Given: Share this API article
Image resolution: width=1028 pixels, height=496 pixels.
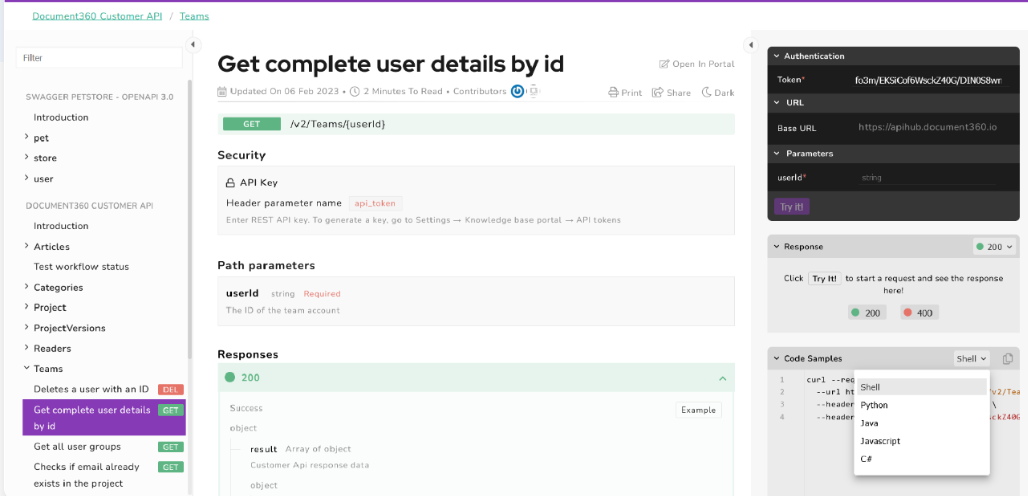Looking at the screenshot, I should 671,92.
